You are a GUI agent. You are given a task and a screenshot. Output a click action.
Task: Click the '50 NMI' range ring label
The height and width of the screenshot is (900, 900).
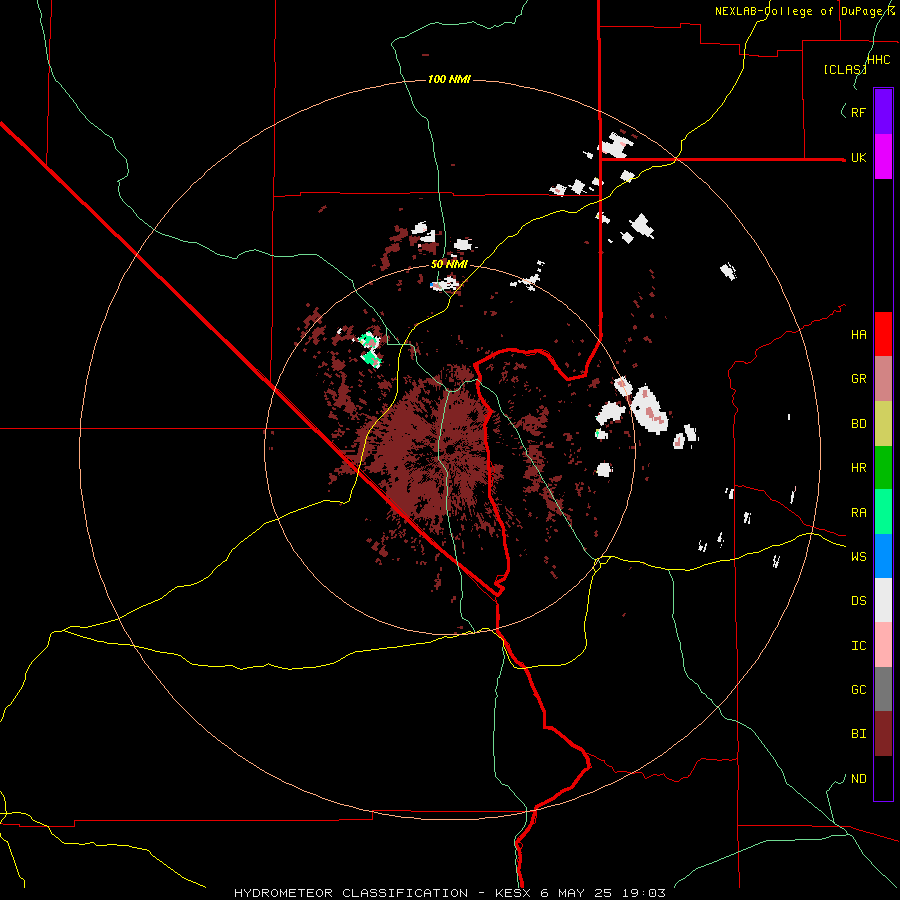click(449, 264)
